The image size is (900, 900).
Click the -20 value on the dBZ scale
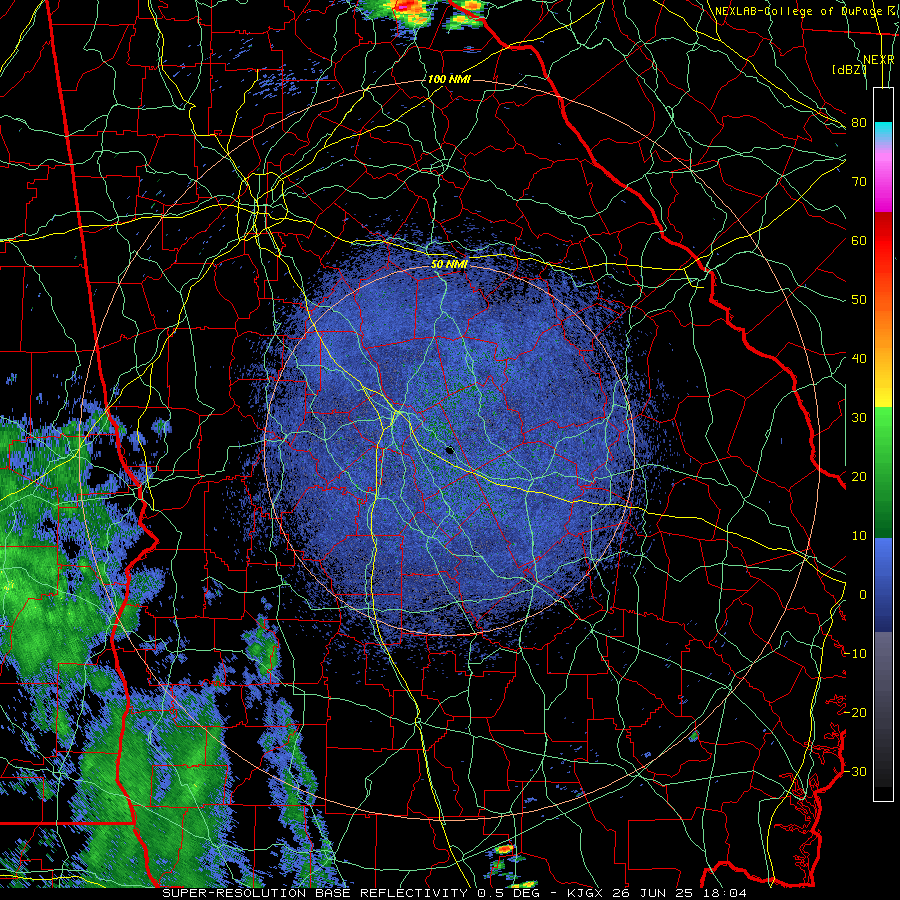click(x=856, y=713)
